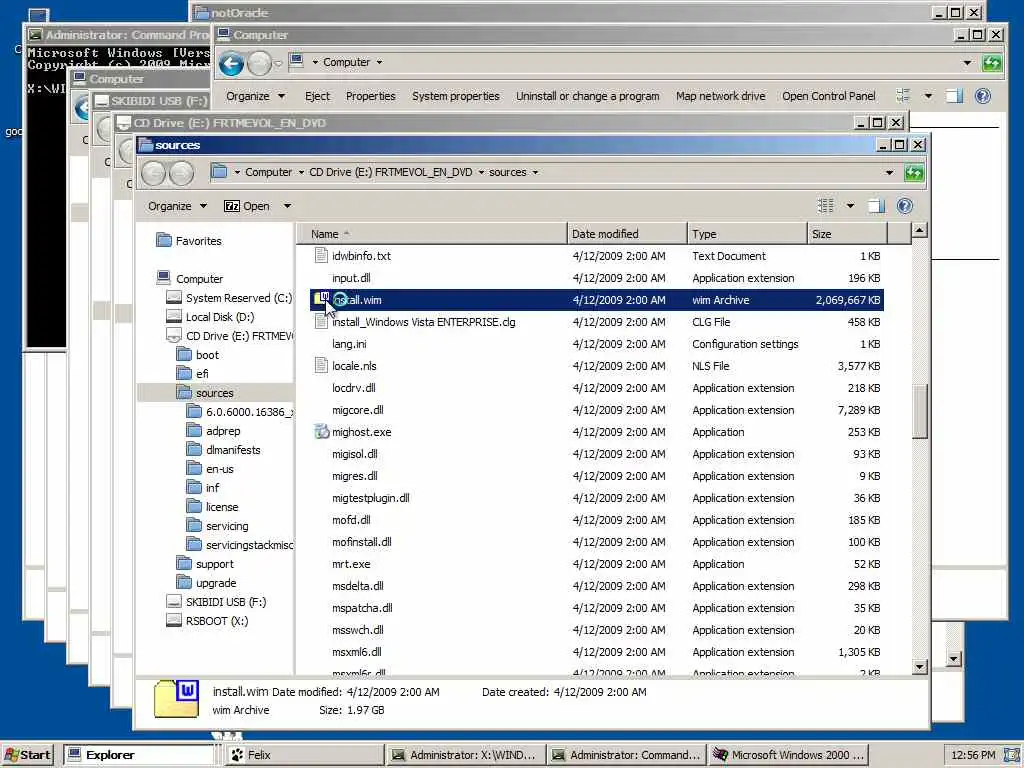Sort by the Type column header
Screen dimensions: 1024x768
[747, 234]
